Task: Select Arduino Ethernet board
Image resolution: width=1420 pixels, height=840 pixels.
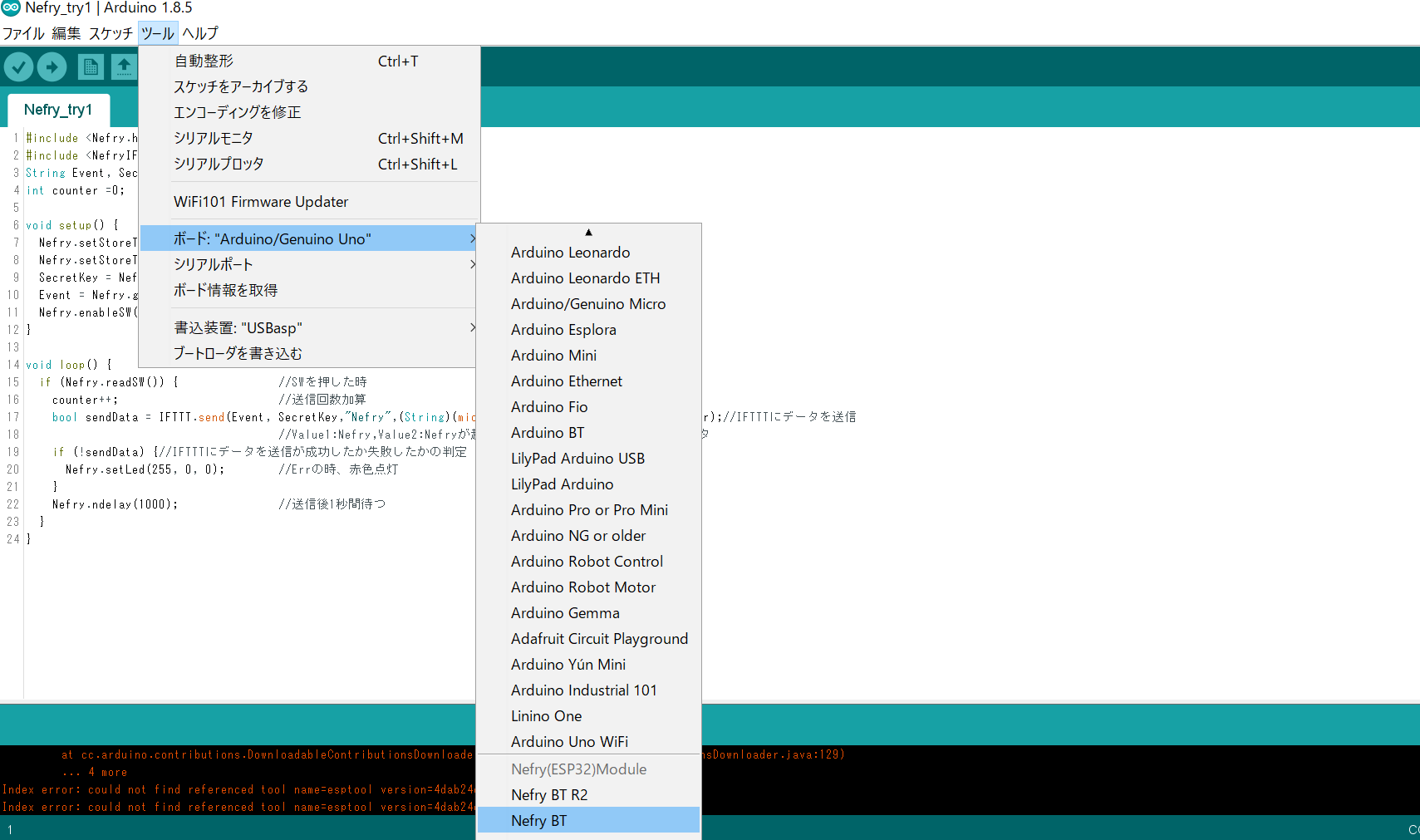Action: tap(588, 381)
